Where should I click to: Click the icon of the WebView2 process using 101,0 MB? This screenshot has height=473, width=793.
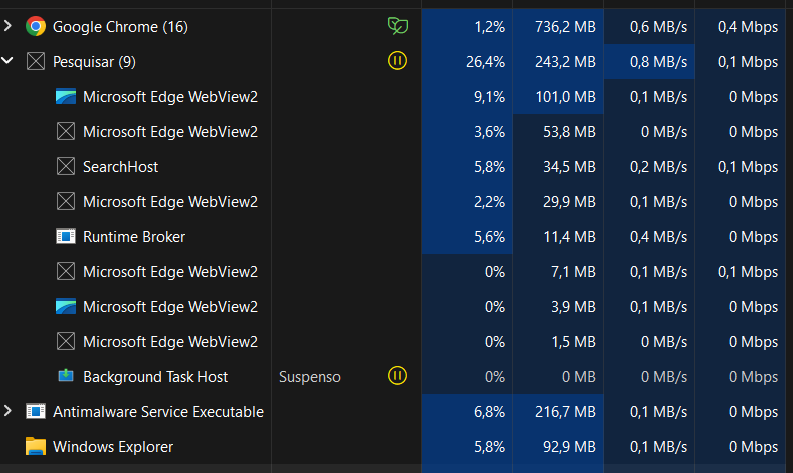(66, 96)
